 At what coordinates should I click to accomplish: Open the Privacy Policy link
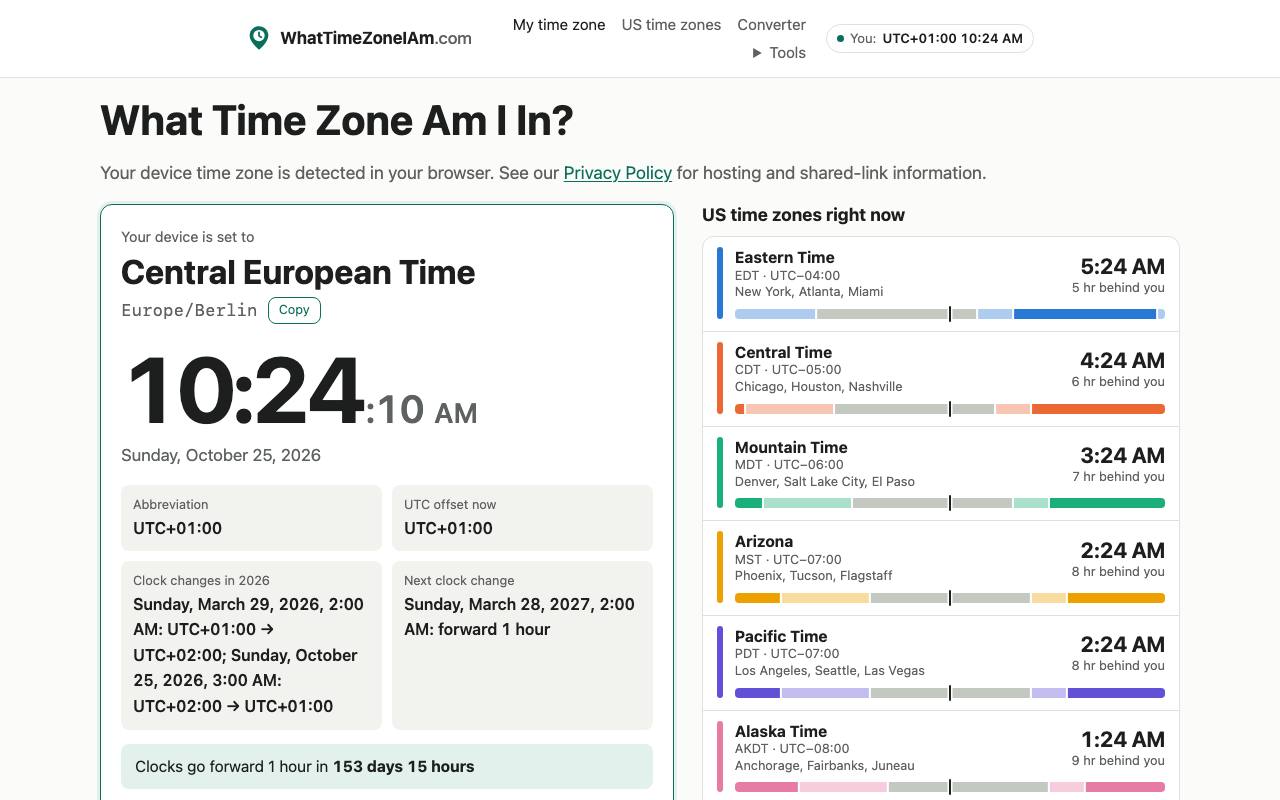pos(617,173)
